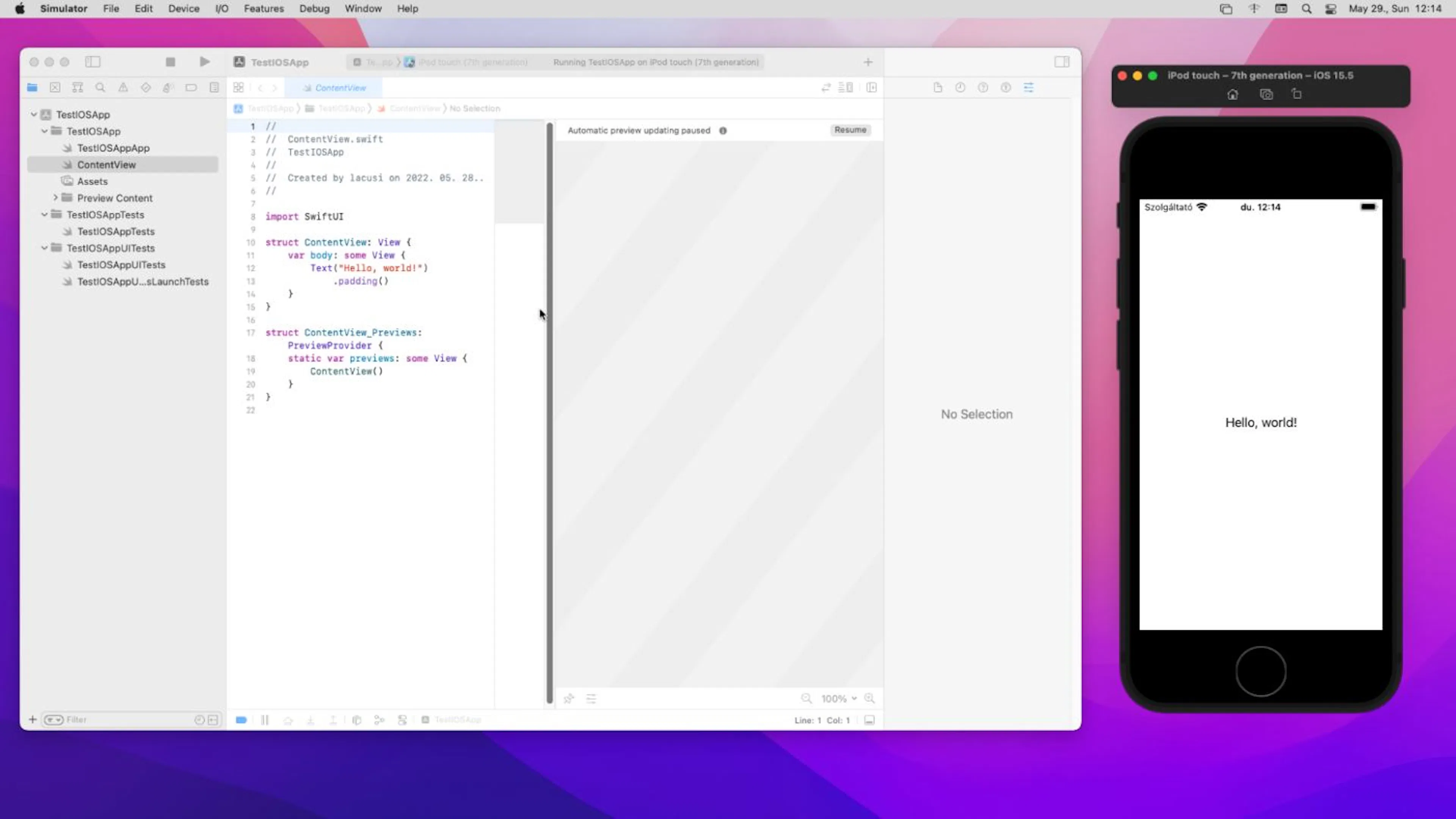This screenshot has height=819, width=1456.
Task: Select TestIOSAppApp swift file
Action: click(x=113, y=148)
